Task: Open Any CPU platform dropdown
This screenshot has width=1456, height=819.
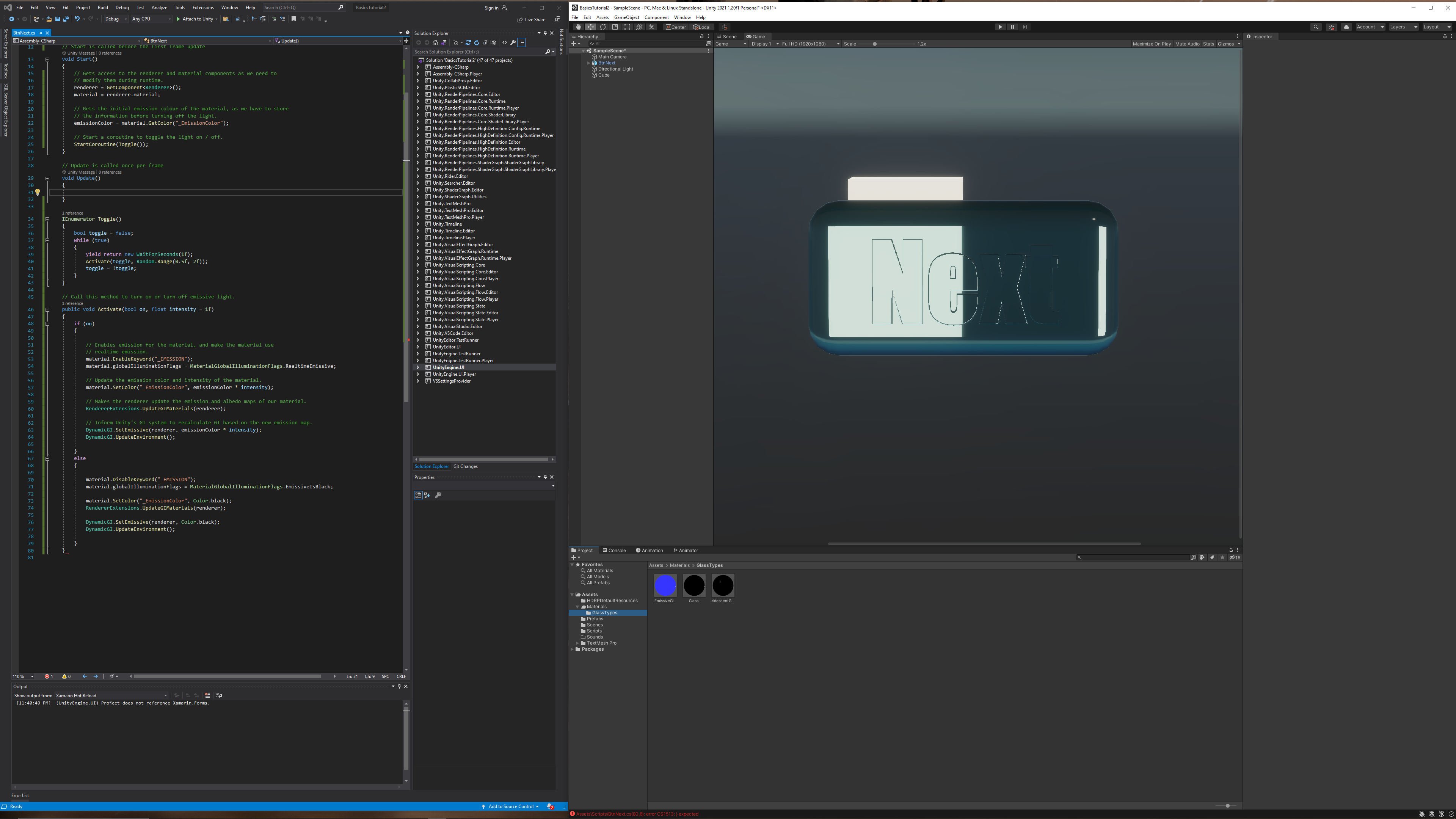Action: 151,19
